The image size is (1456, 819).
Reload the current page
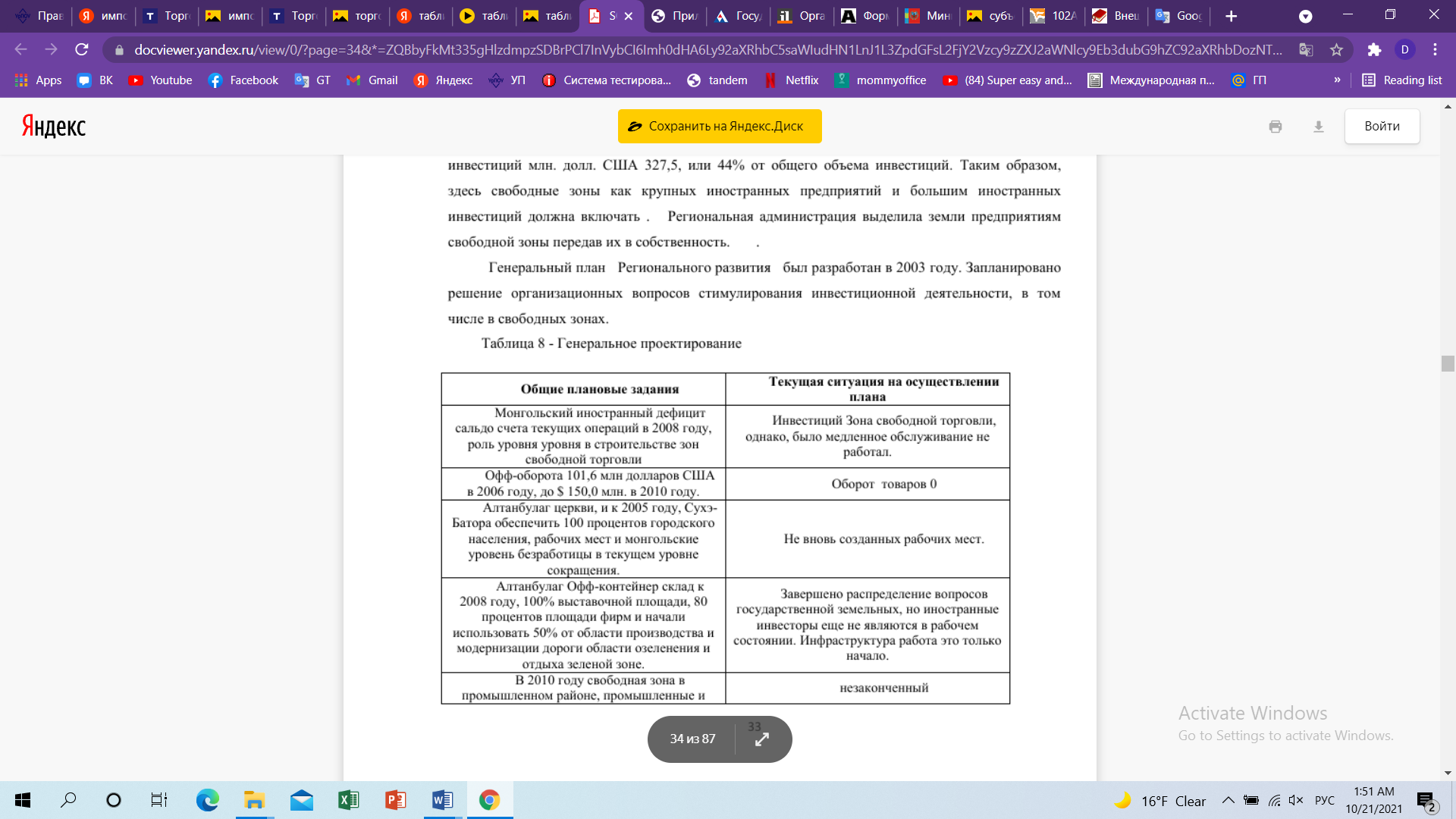(x=82, y=50)
